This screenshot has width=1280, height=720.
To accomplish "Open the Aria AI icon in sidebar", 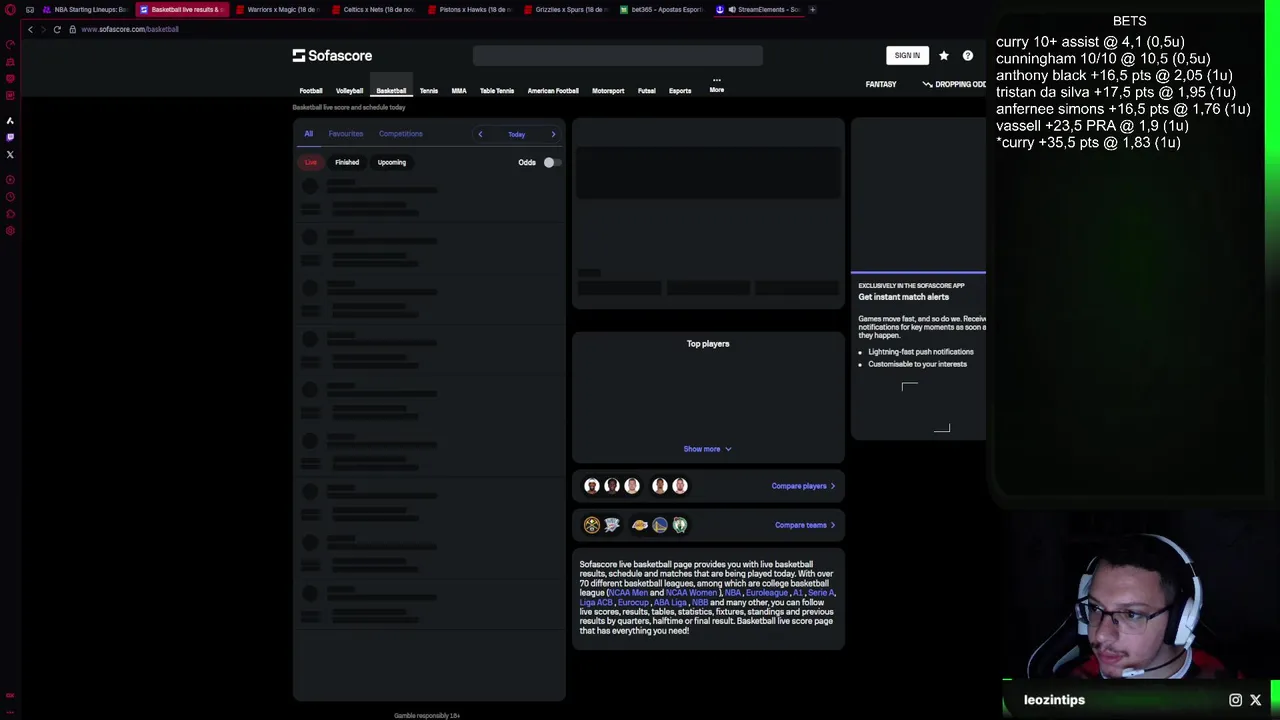I will (10, 120).
